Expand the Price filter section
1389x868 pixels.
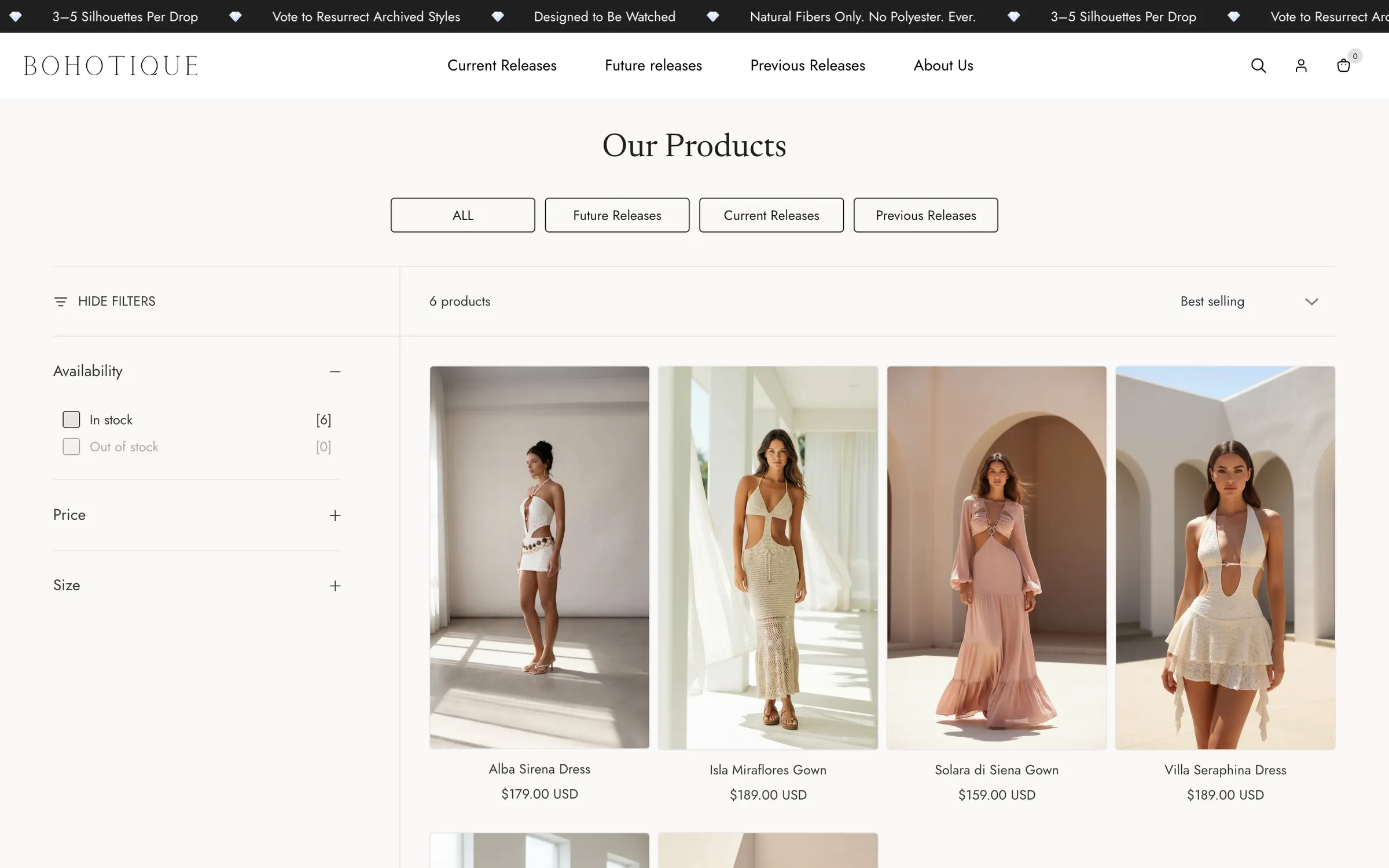(335, 516)
